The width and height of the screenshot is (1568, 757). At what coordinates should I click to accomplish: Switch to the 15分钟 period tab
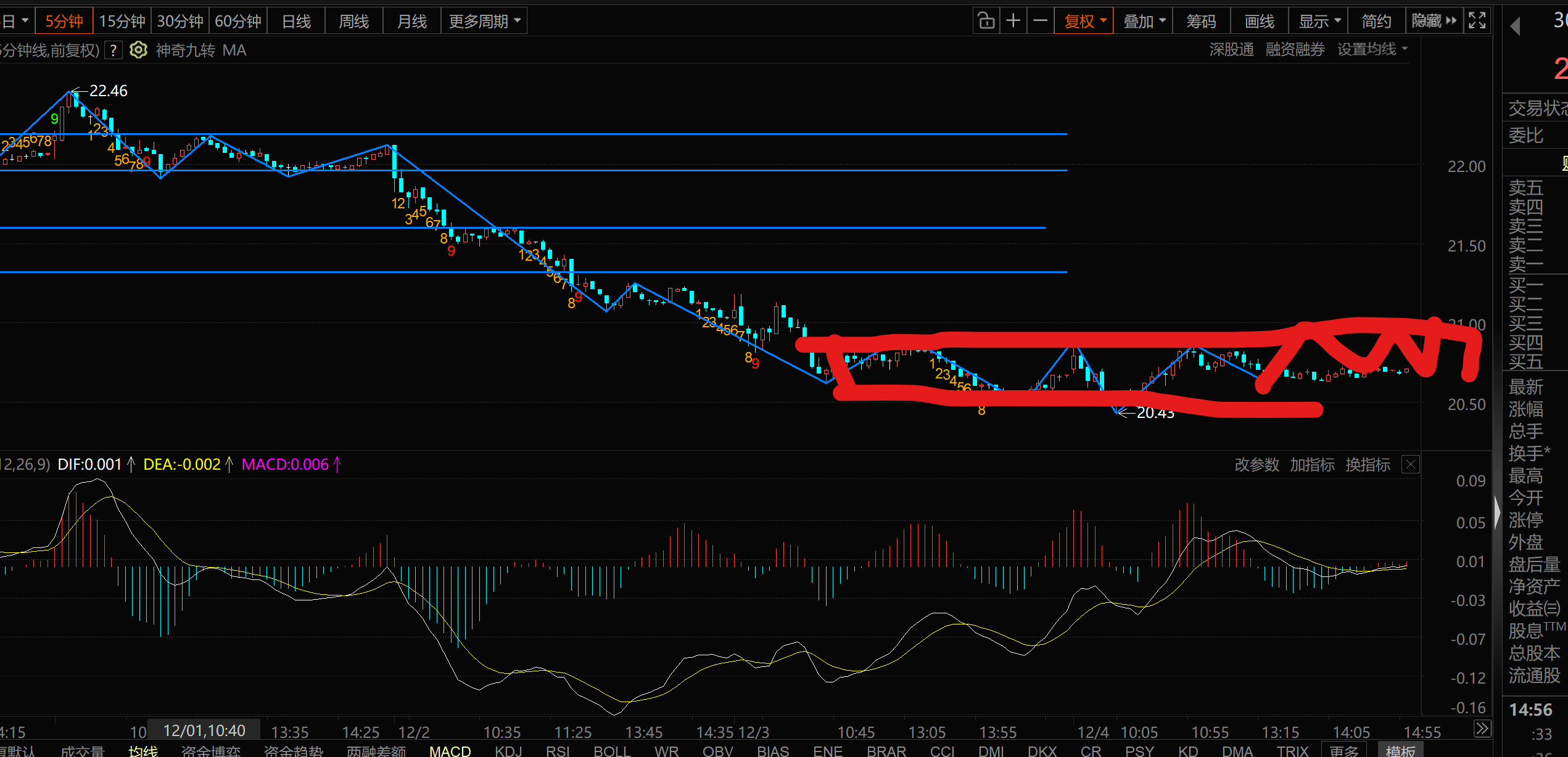122,21
